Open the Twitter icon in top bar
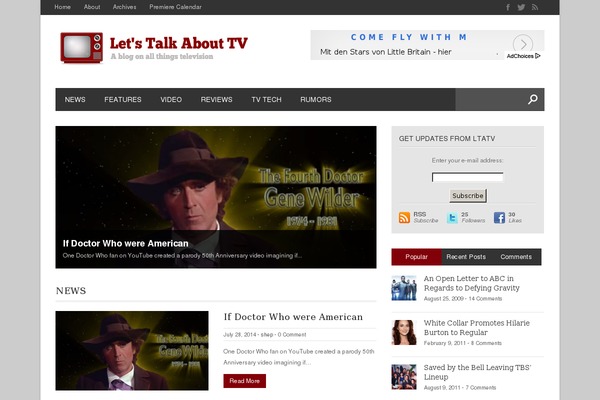 pyautogui.click(x=521, y=7)
